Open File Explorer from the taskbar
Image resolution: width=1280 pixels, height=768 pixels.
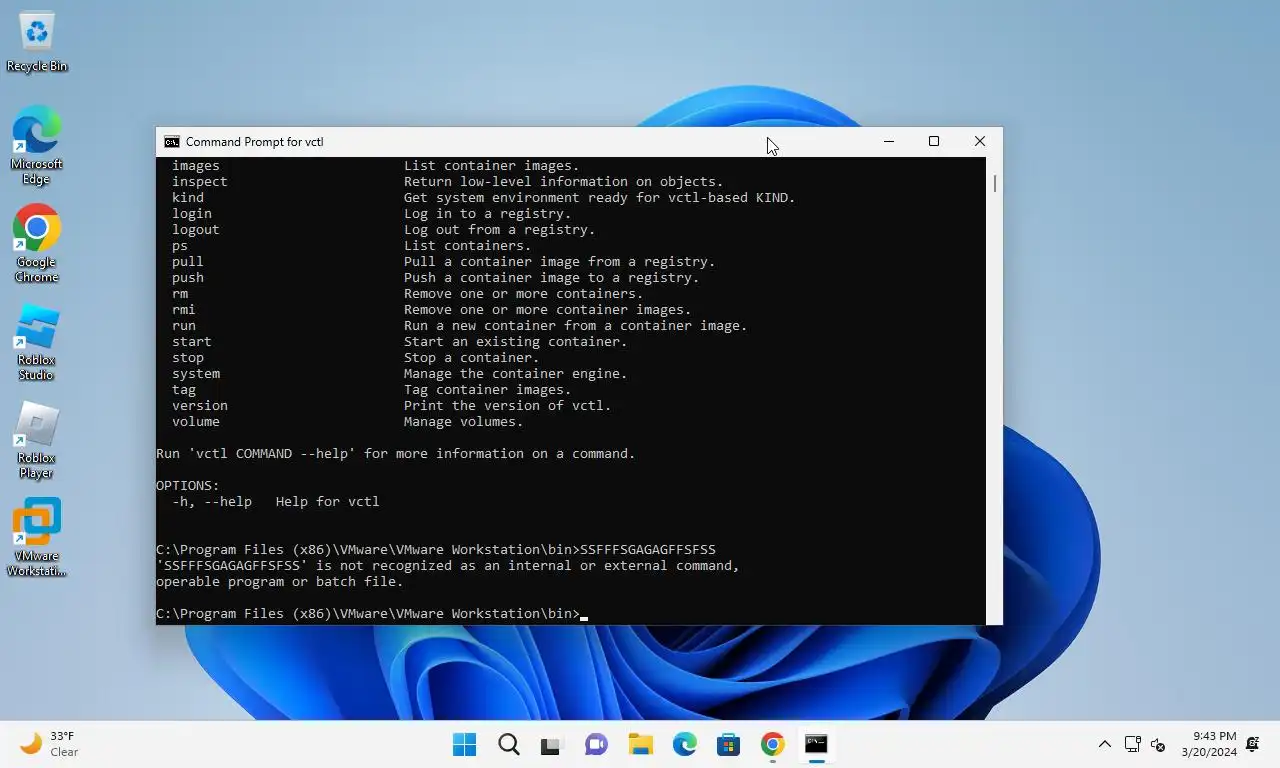(640, 744)
